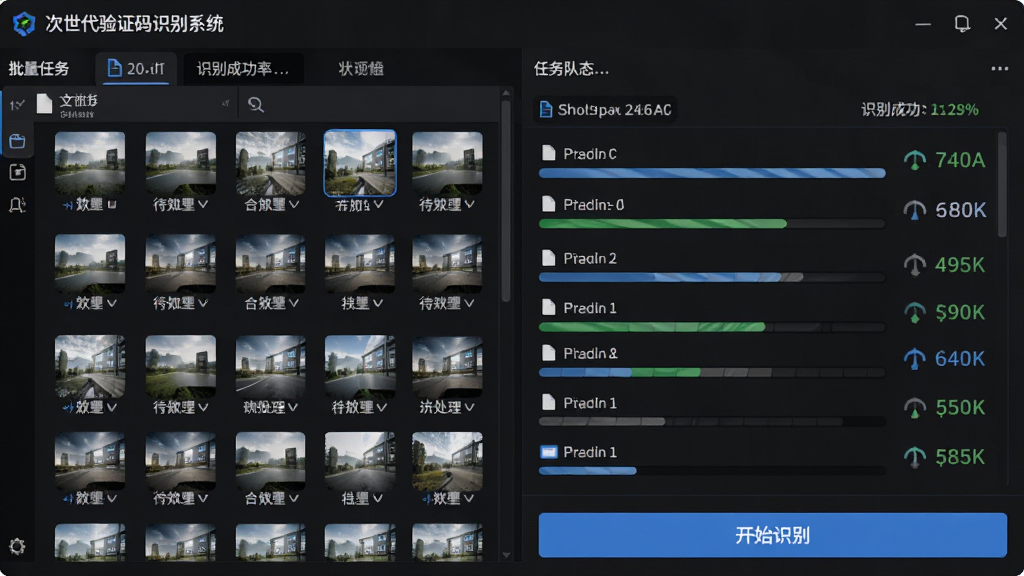Click the file icon of Pradln C row

pyautogui.click(x=549, y=153)
